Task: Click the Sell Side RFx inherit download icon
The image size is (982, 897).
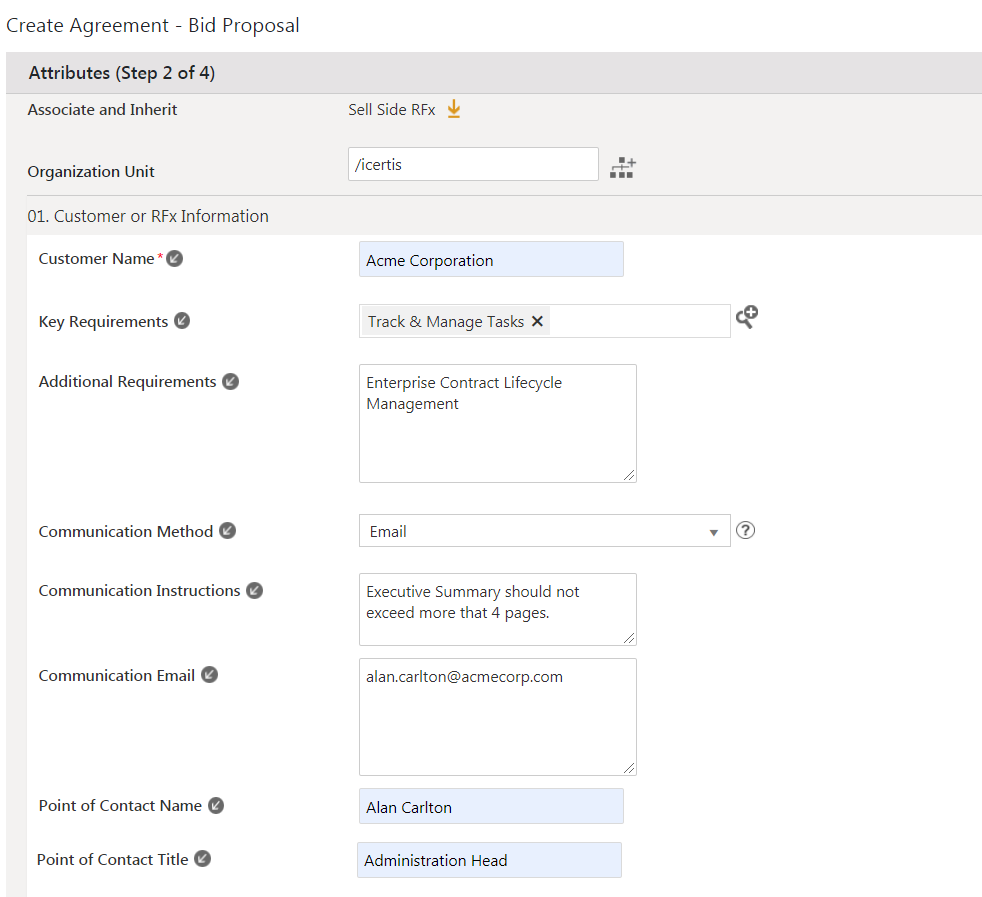Action: [x=454, y=109]
